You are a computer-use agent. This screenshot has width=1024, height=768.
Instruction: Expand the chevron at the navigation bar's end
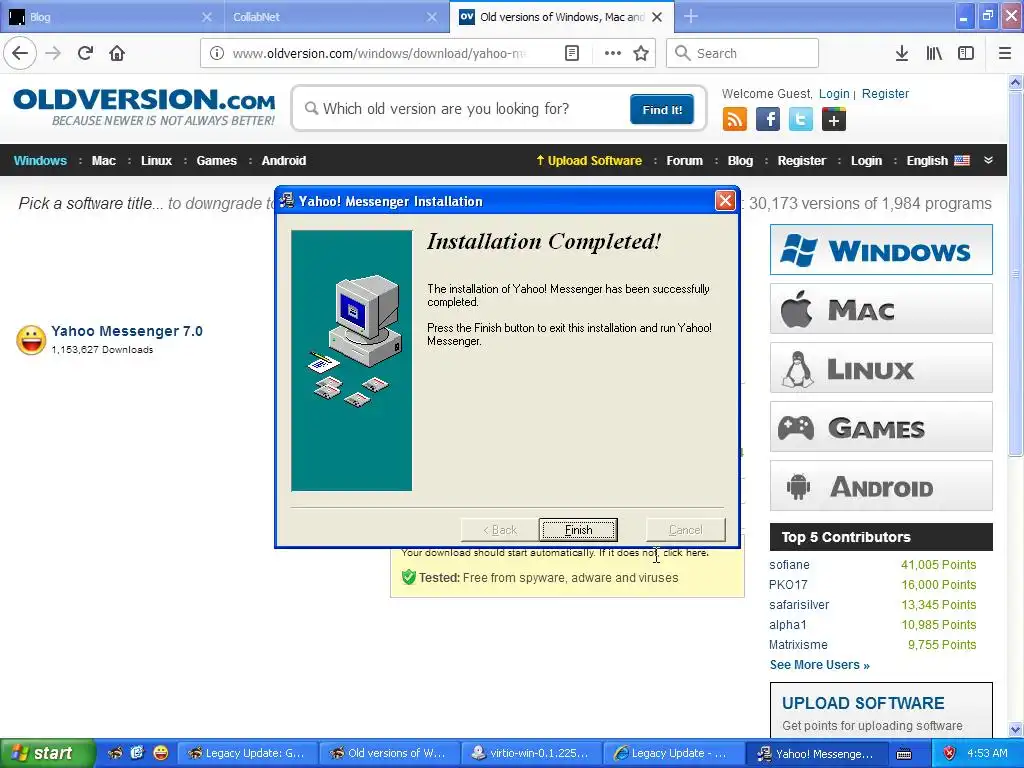(x=989, y=160)
